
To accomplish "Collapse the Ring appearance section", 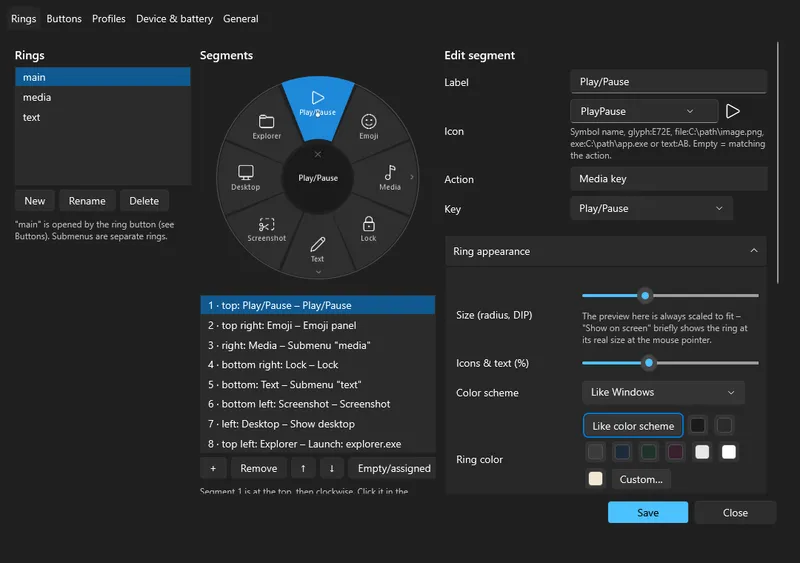I will pyautogui.click(x=606, y=251).
